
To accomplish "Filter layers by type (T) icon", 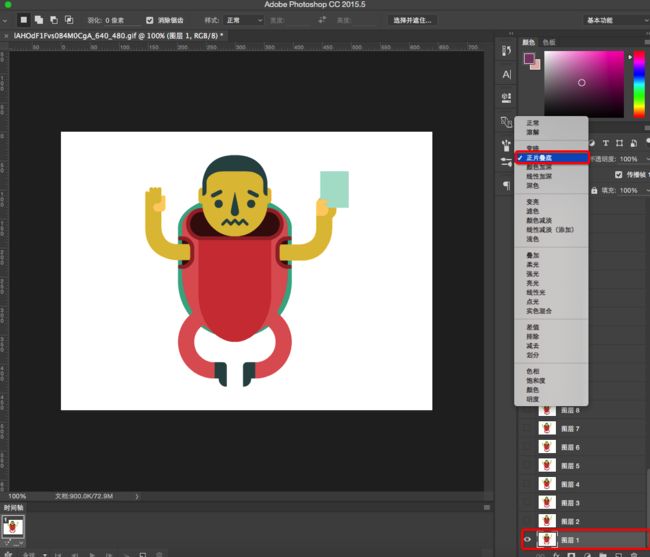I will tap(606, 143).
